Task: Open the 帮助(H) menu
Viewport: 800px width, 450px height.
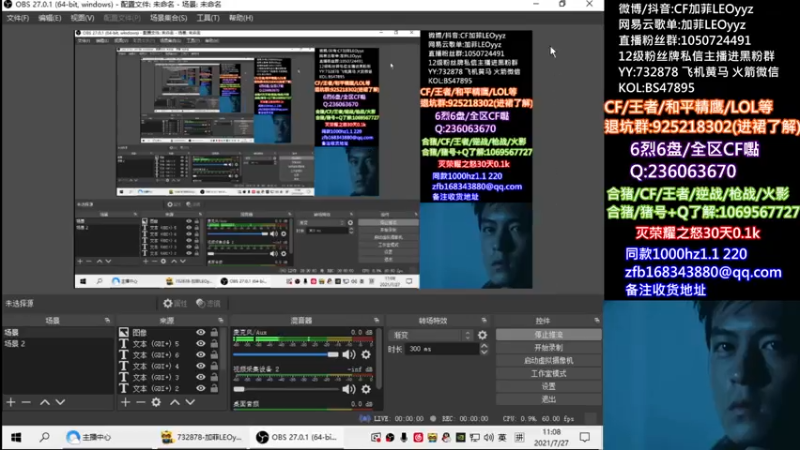Action: pos(241,18)
